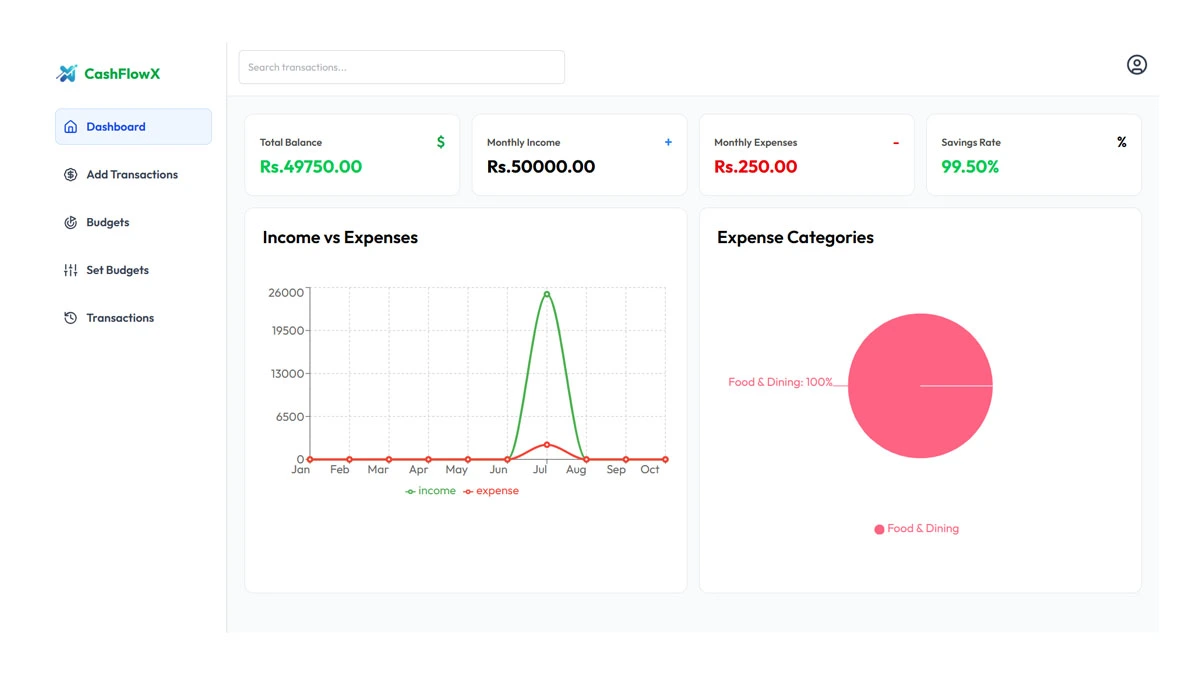The image size is (1200, 675).
Task: Click the Rs.250.00 monthly expenses value
Action: 756,167
